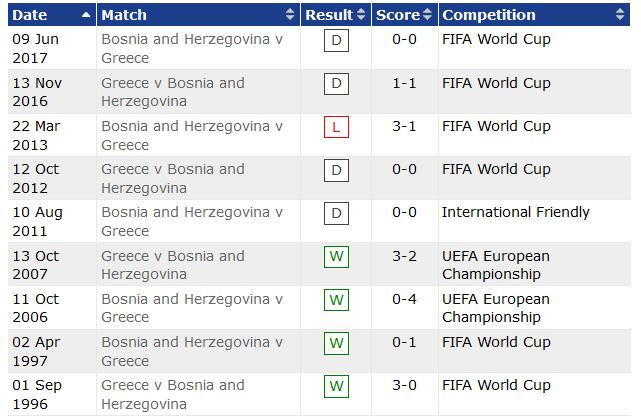The width and height of the screenshot is (641, 419).
Task: Sort table by Date column arrow
Action: [x=86, y=15]
